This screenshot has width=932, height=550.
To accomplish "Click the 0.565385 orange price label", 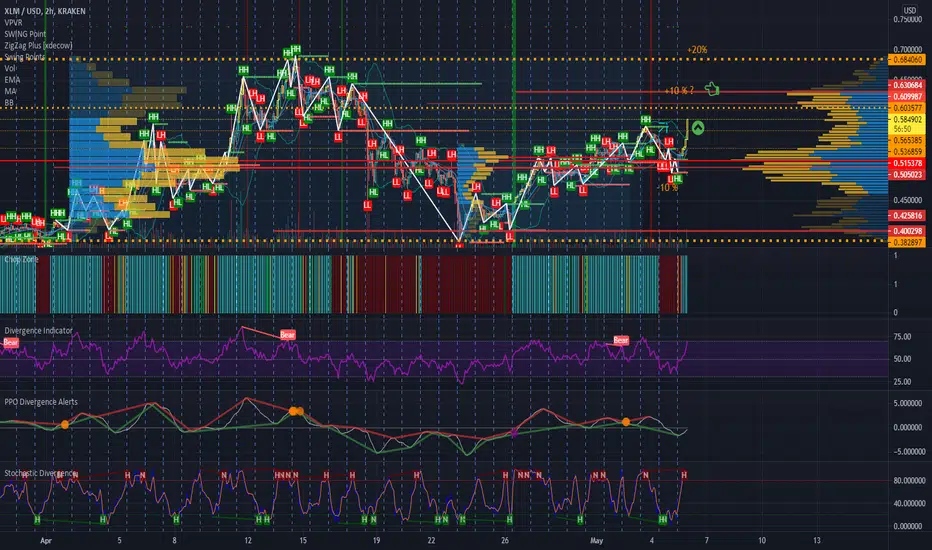I will tap(907, 140).
